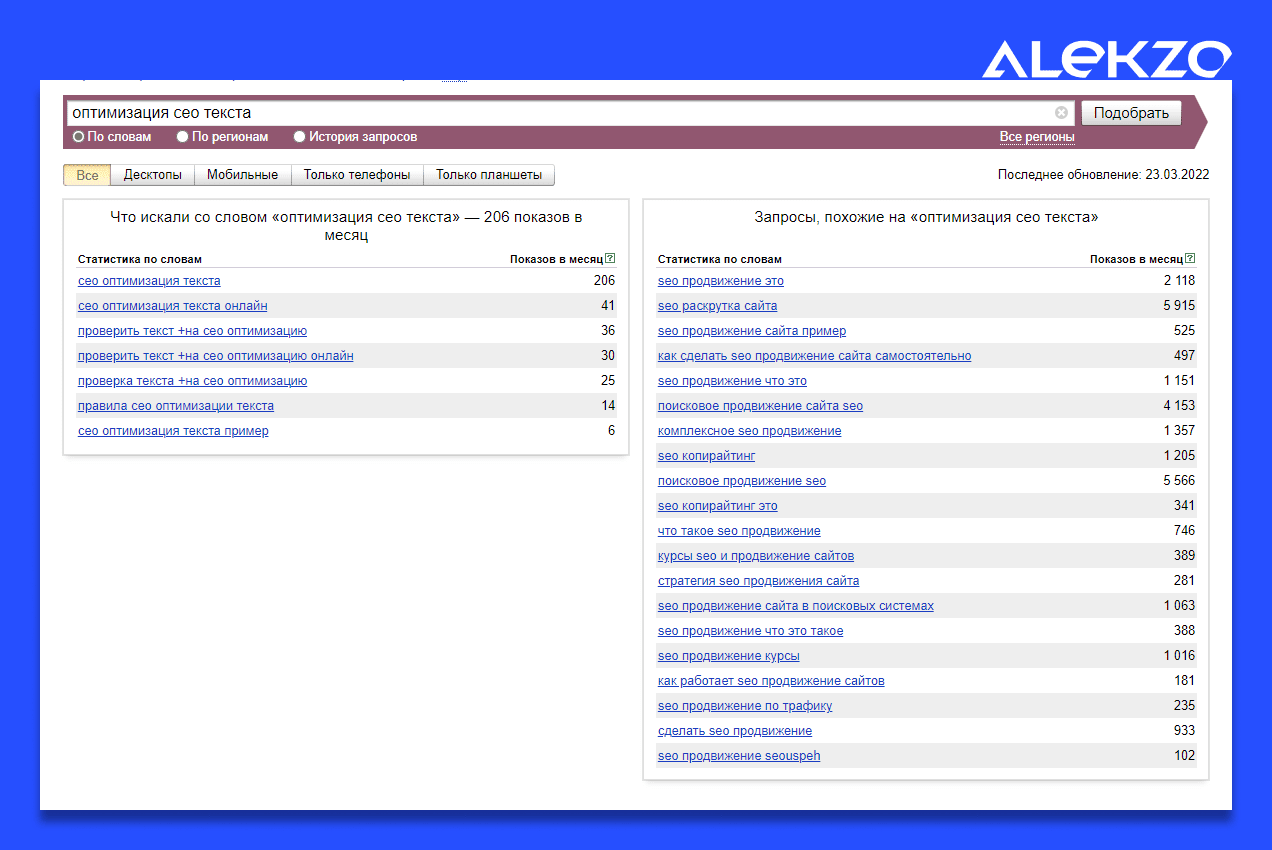Open the сео оптимизация текста онлайн link
1272x850 pixels.
[x=173, y=306]
